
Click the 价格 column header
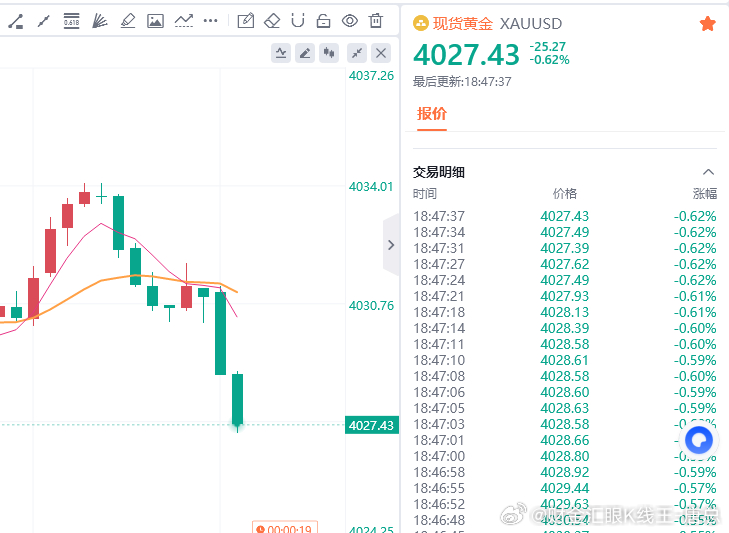click(x=565, y=193)
